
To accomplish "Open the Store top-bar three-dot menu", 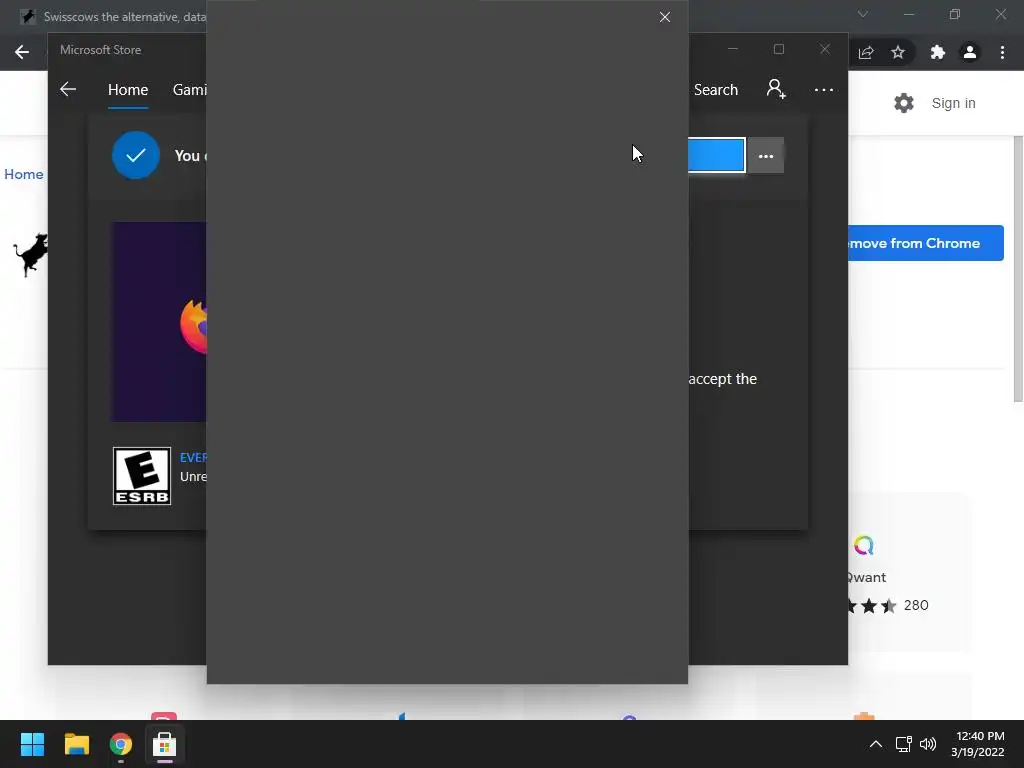I will tap(824, 89).
